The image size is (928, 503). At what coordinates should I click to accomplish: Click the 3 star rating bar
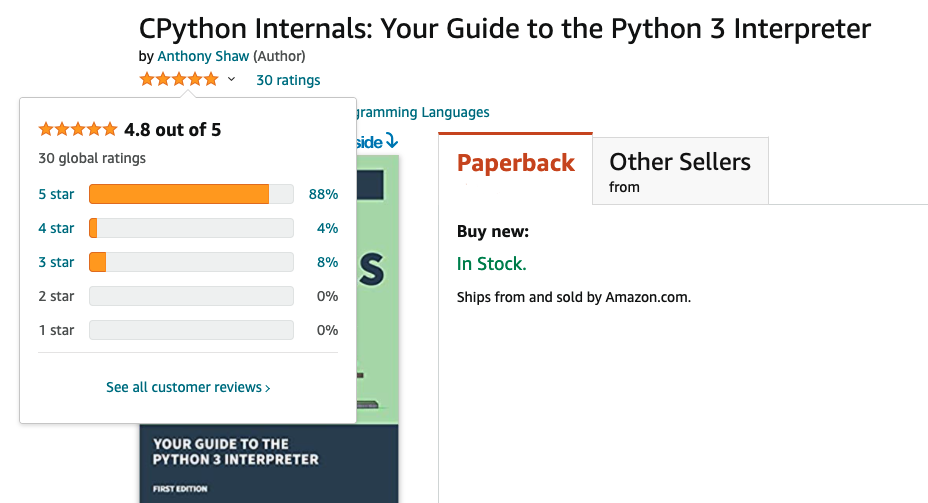click(x=191, y=262)
